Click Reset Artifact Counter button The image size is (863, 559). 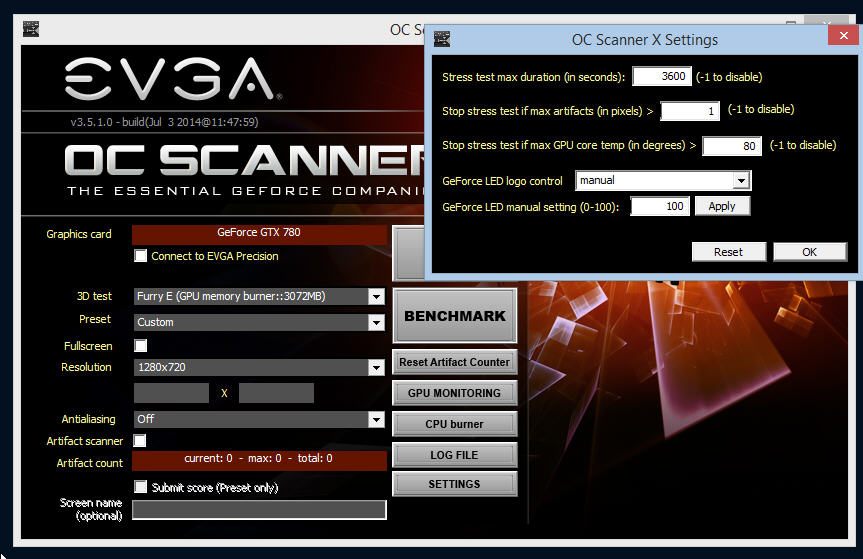(455, 362)
